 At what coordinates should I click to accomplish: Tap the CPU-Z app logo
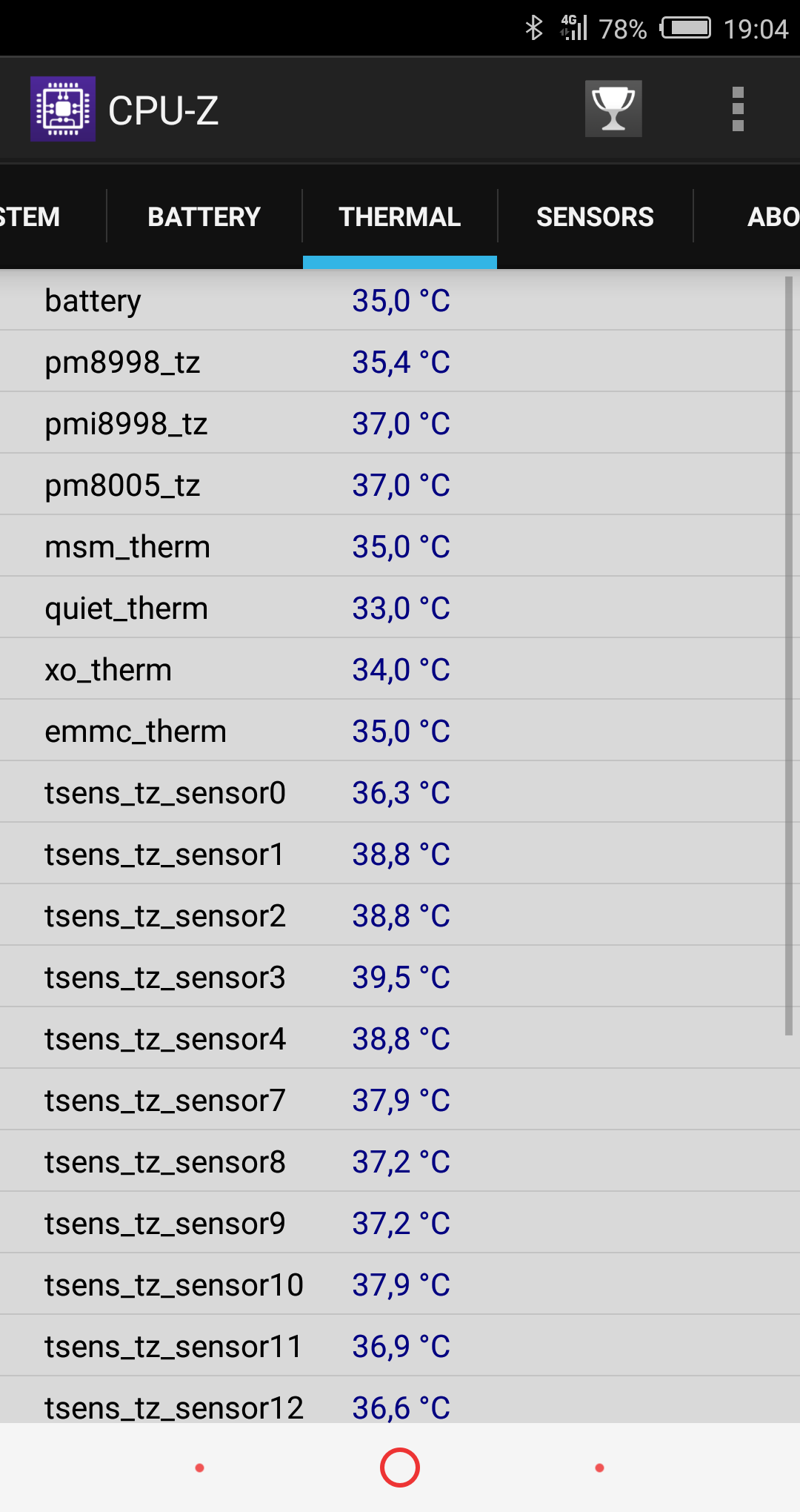coord(63,109)
